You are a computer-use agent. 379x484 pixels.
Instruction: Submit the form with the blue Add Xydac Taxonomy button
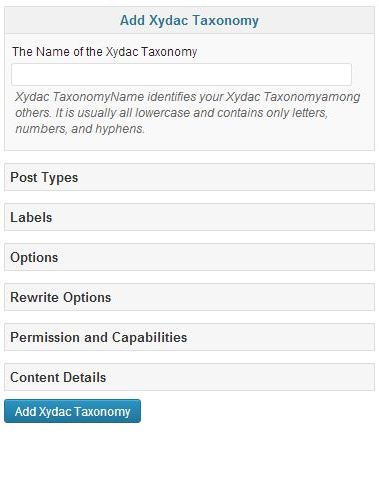click(72, 411)
